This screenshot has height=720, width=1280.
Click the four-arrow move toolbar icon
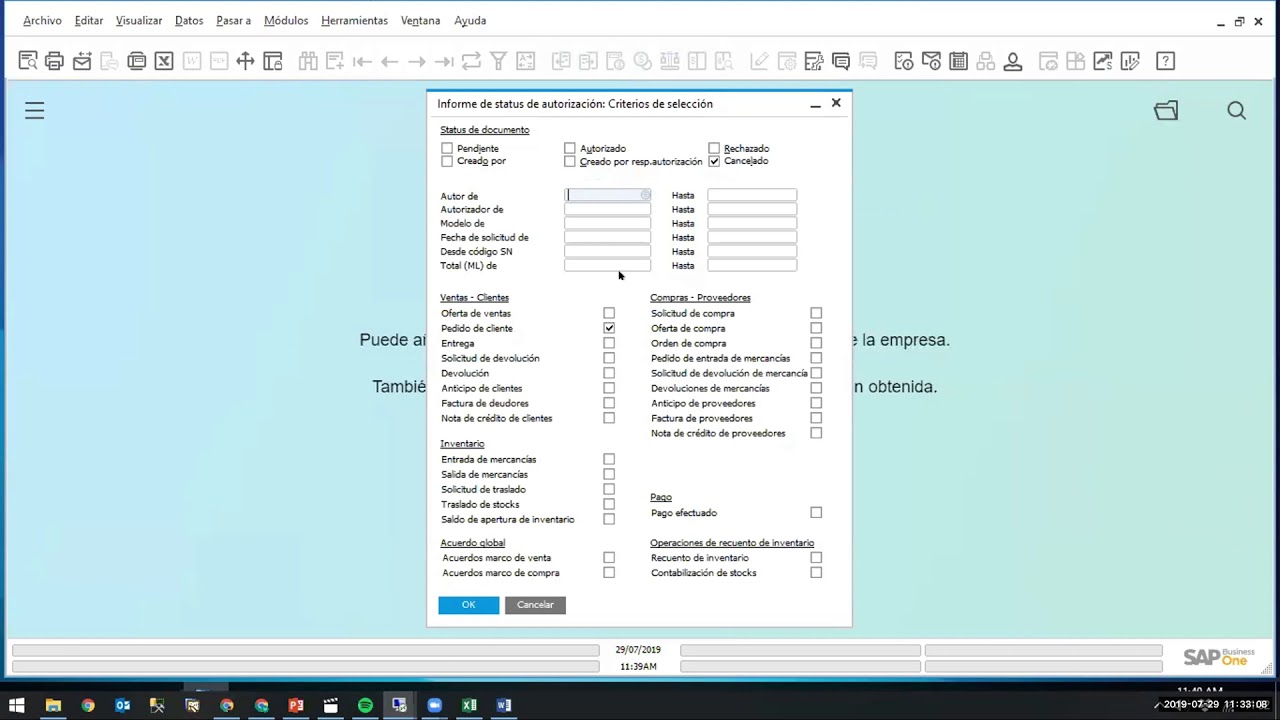245,61
